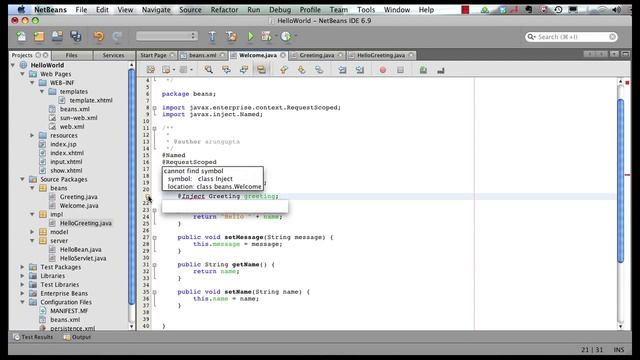Open the Navigate menu
The height and width of the screenshot is (360, 640).
pyautogui.click(x=156, y=10)
